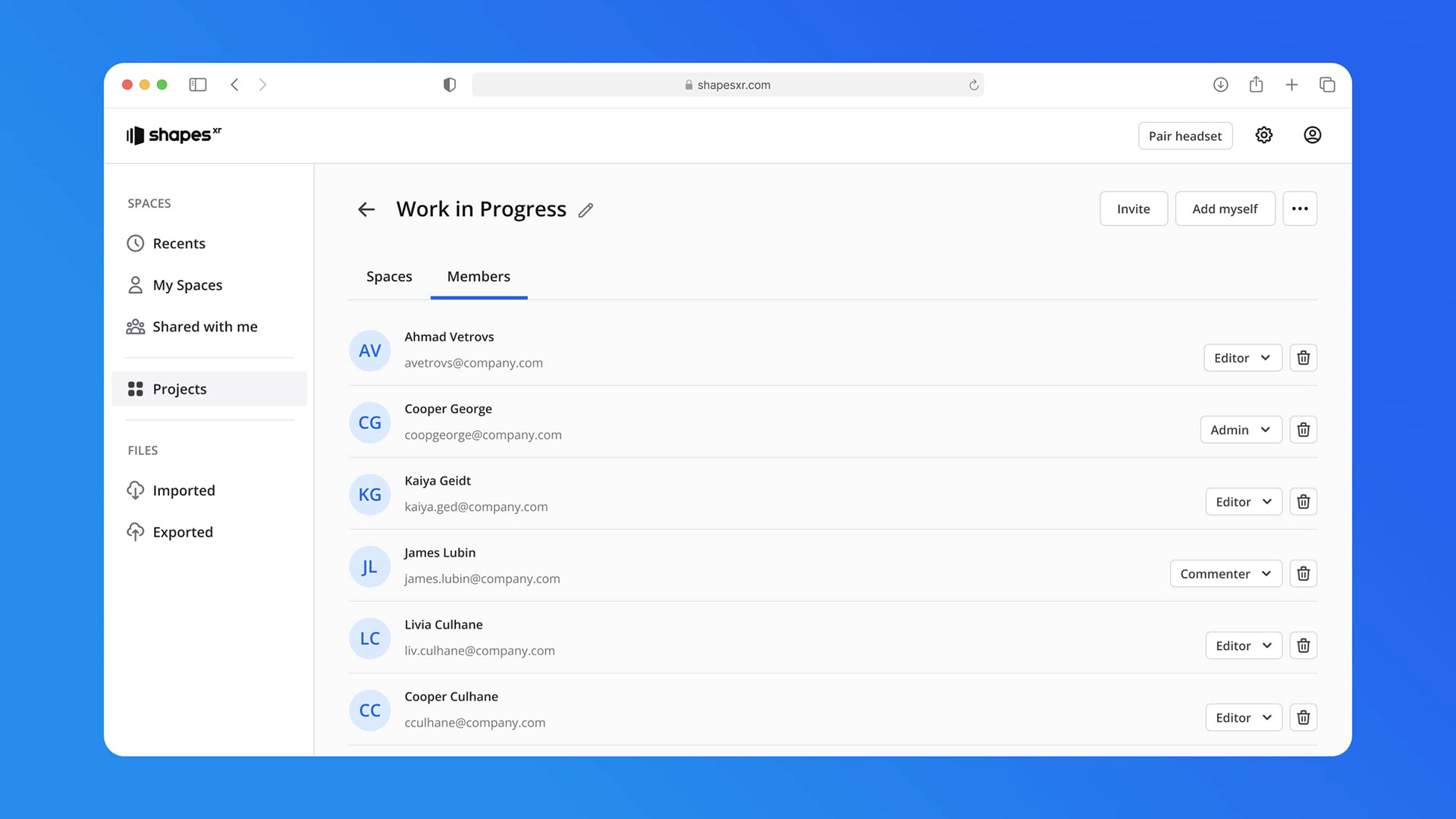Expand James Lubin's Commenter role dropdown

(1225, 574)
